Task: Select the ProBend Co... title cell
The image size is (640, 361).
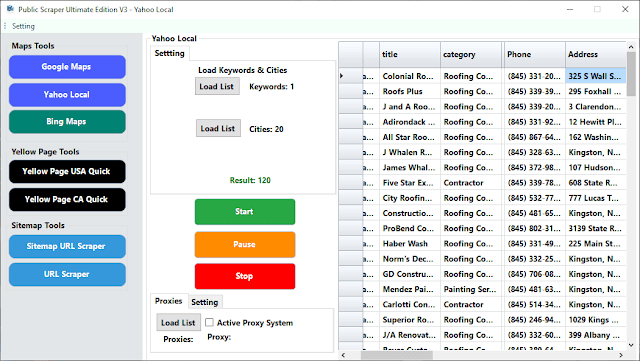Action: click(410, 228)
